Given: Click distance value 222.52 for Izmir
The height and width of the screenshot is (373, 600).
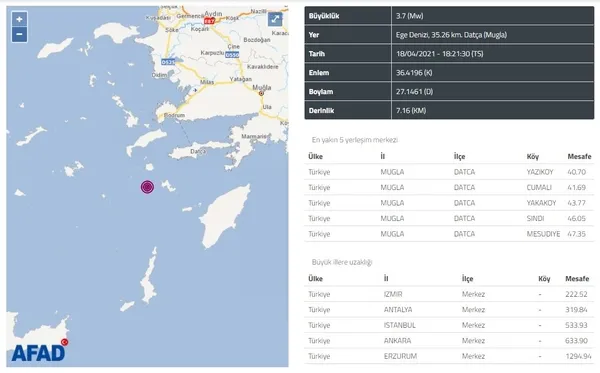Looking at the screenshot, I should [576, 295].
